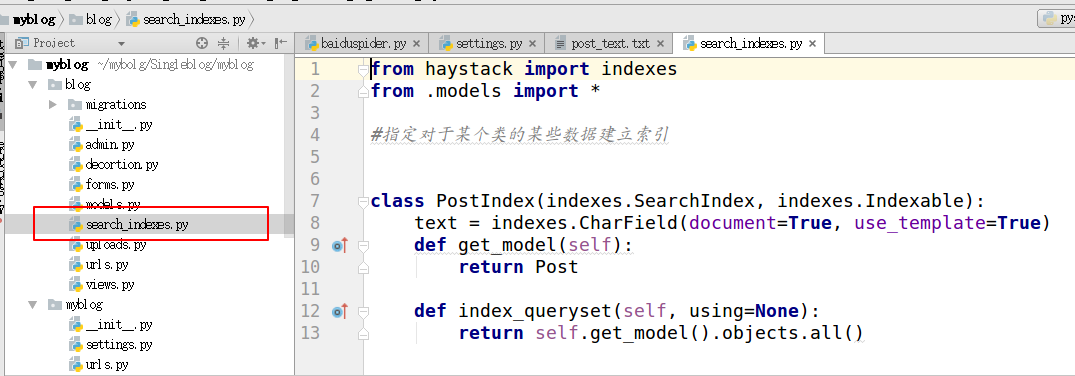Fold the get_model method at line 9
Screen dimensions: 1075x376
click(363, 246)
